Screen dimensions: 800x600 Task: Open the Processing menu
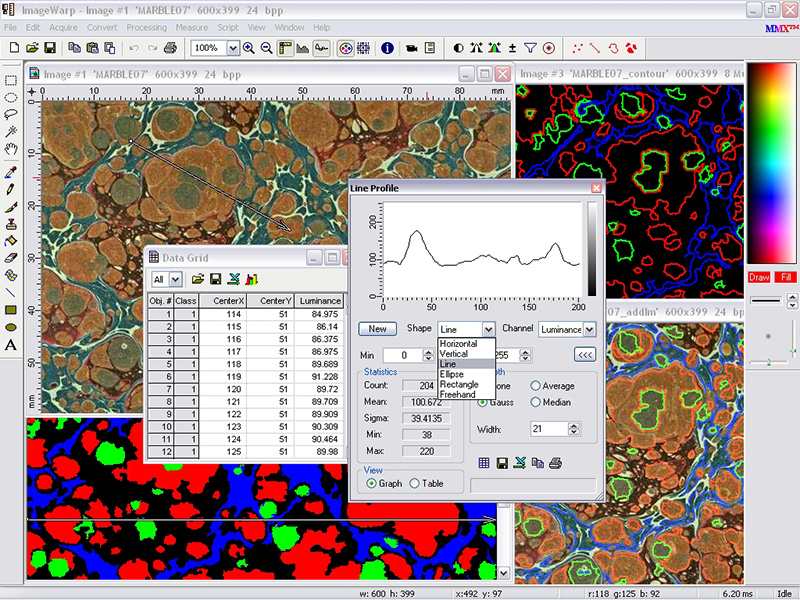click(146, 27)
